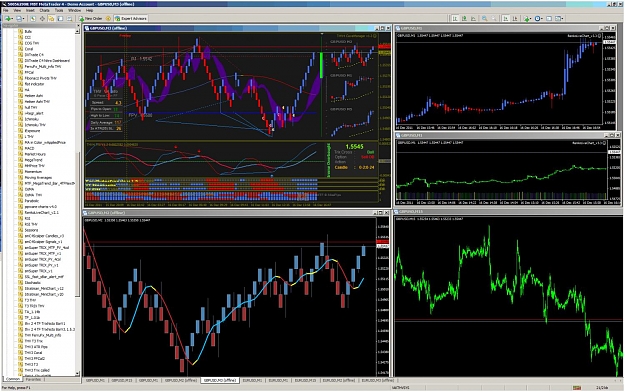This screenshot has width=625, height=392.
Task: Select the Favorites tab in Navigator
Action: 33,379
